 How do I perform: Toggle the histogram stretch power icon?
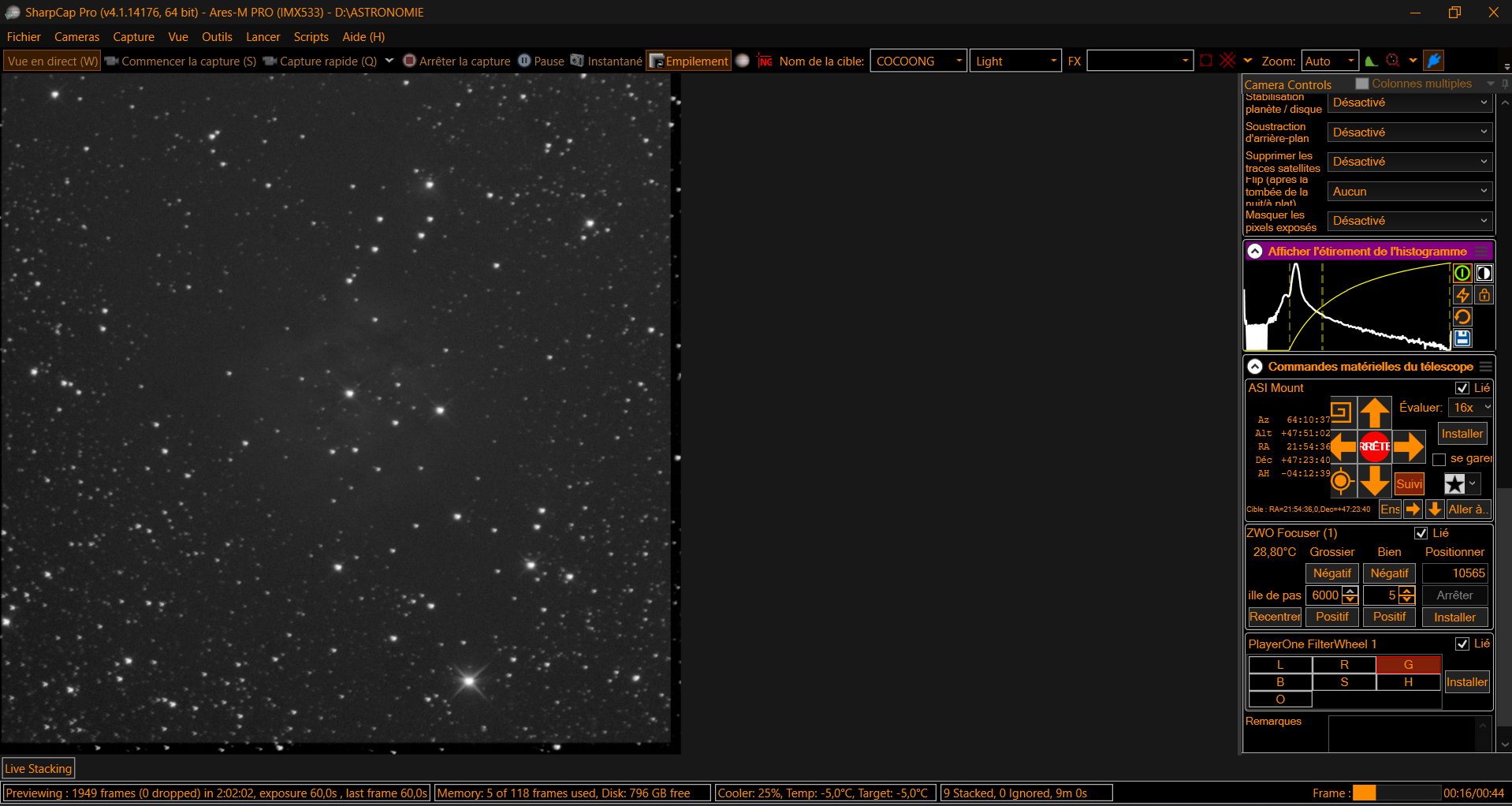[x=1462, y=274]
